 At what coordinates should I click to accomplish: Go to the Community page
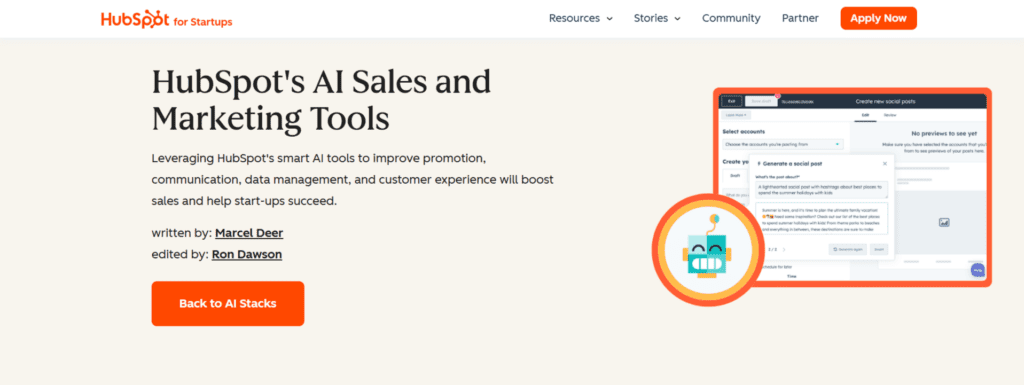coord(731,18)
